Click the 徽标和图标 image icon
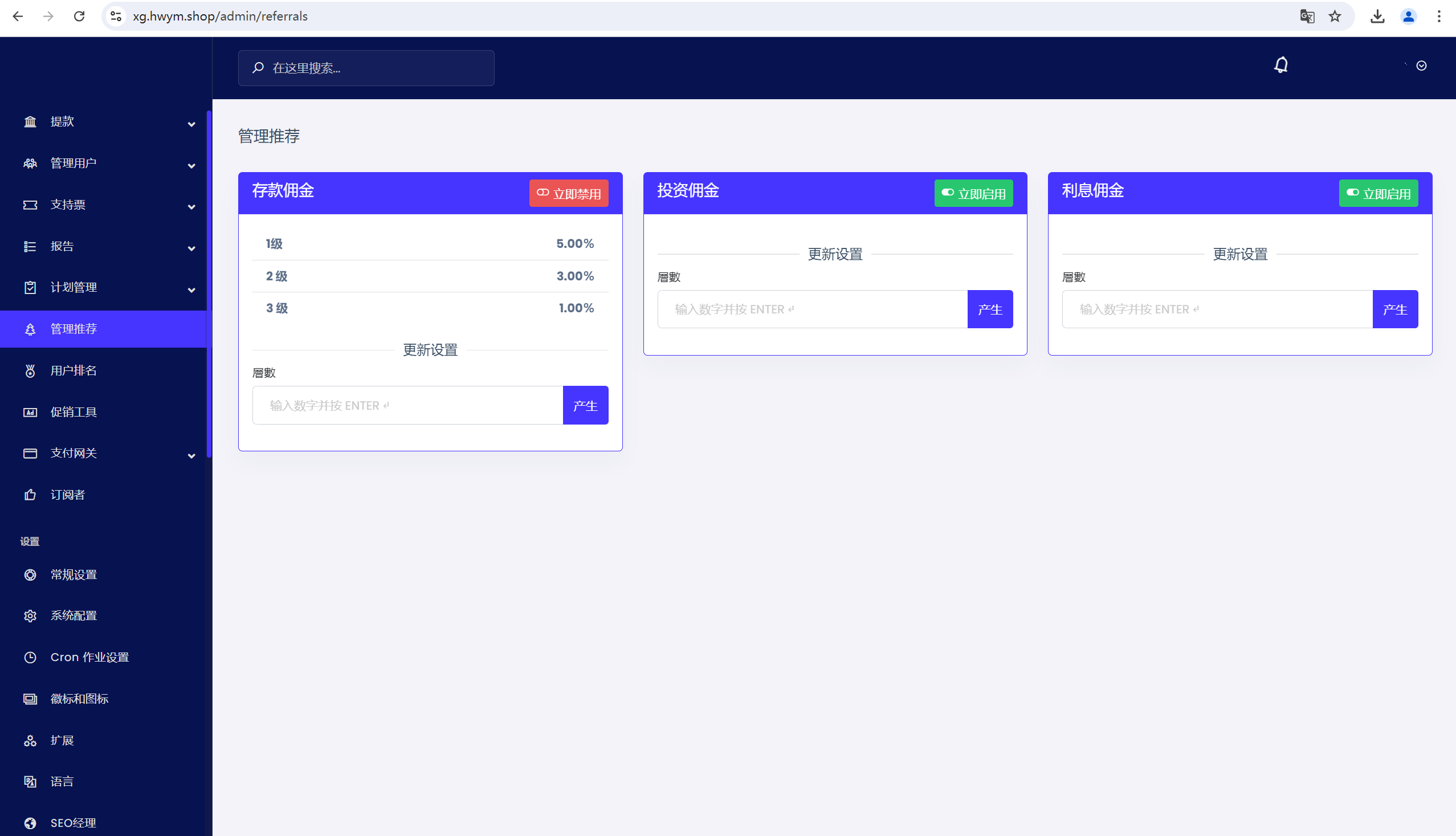 pos(30,699)
